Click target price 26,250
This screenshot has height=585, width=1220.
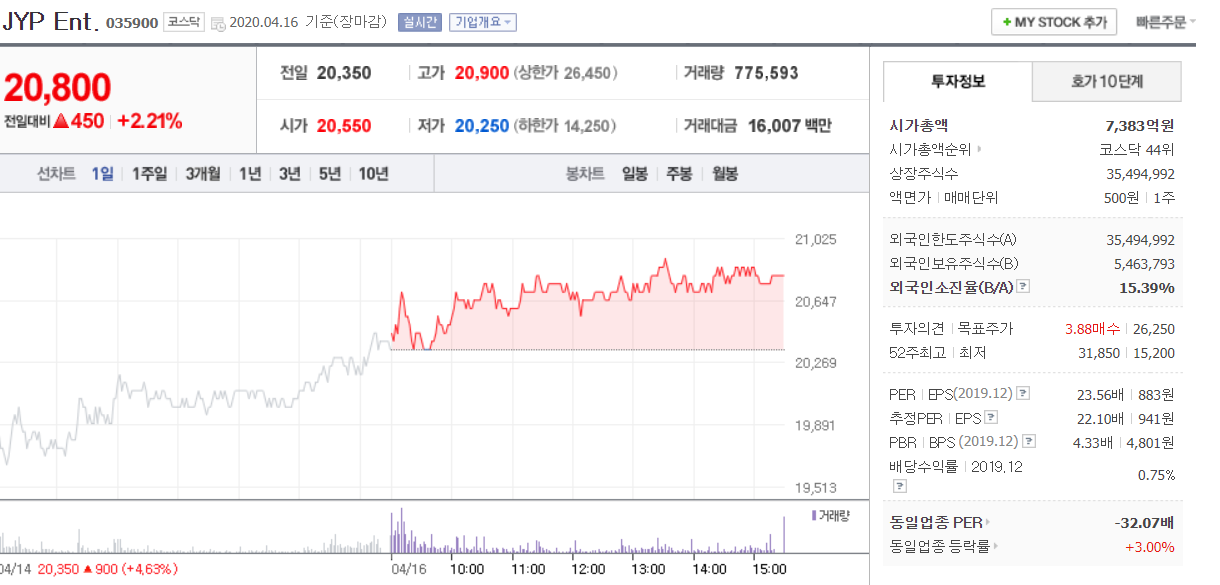click(1155, 328)
